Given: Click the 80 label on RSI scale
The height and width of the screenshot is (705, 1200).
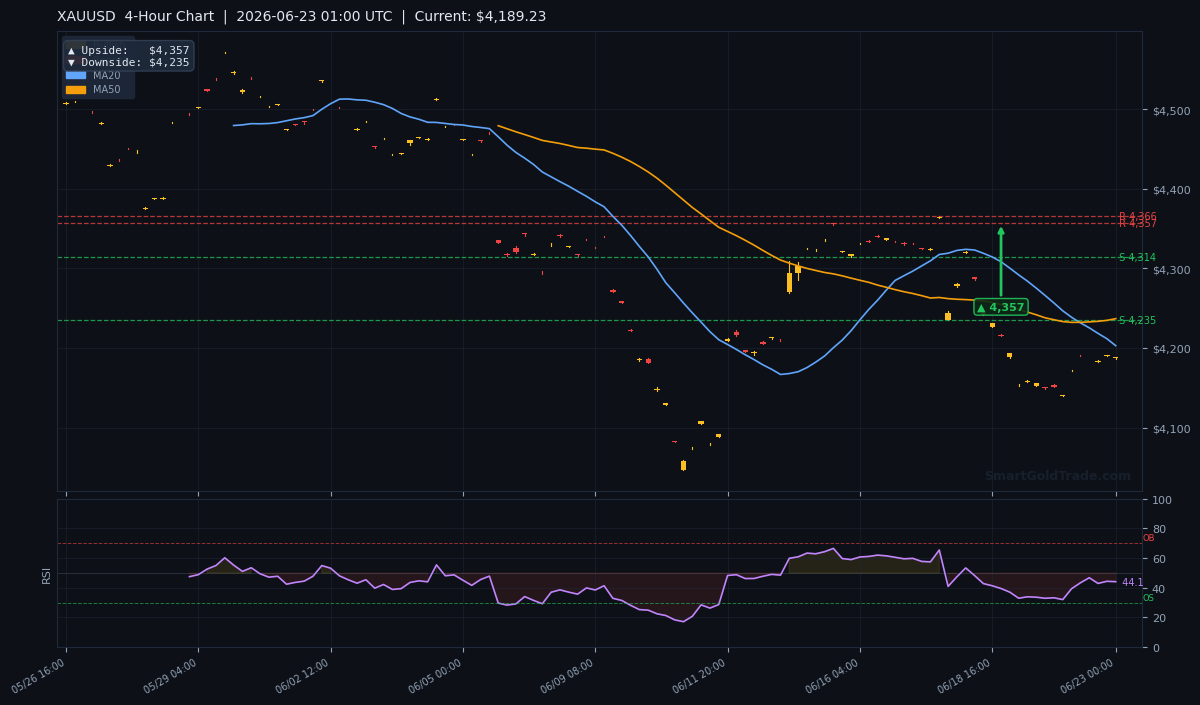Looking at the screenshot, I should click(1159, 529).
